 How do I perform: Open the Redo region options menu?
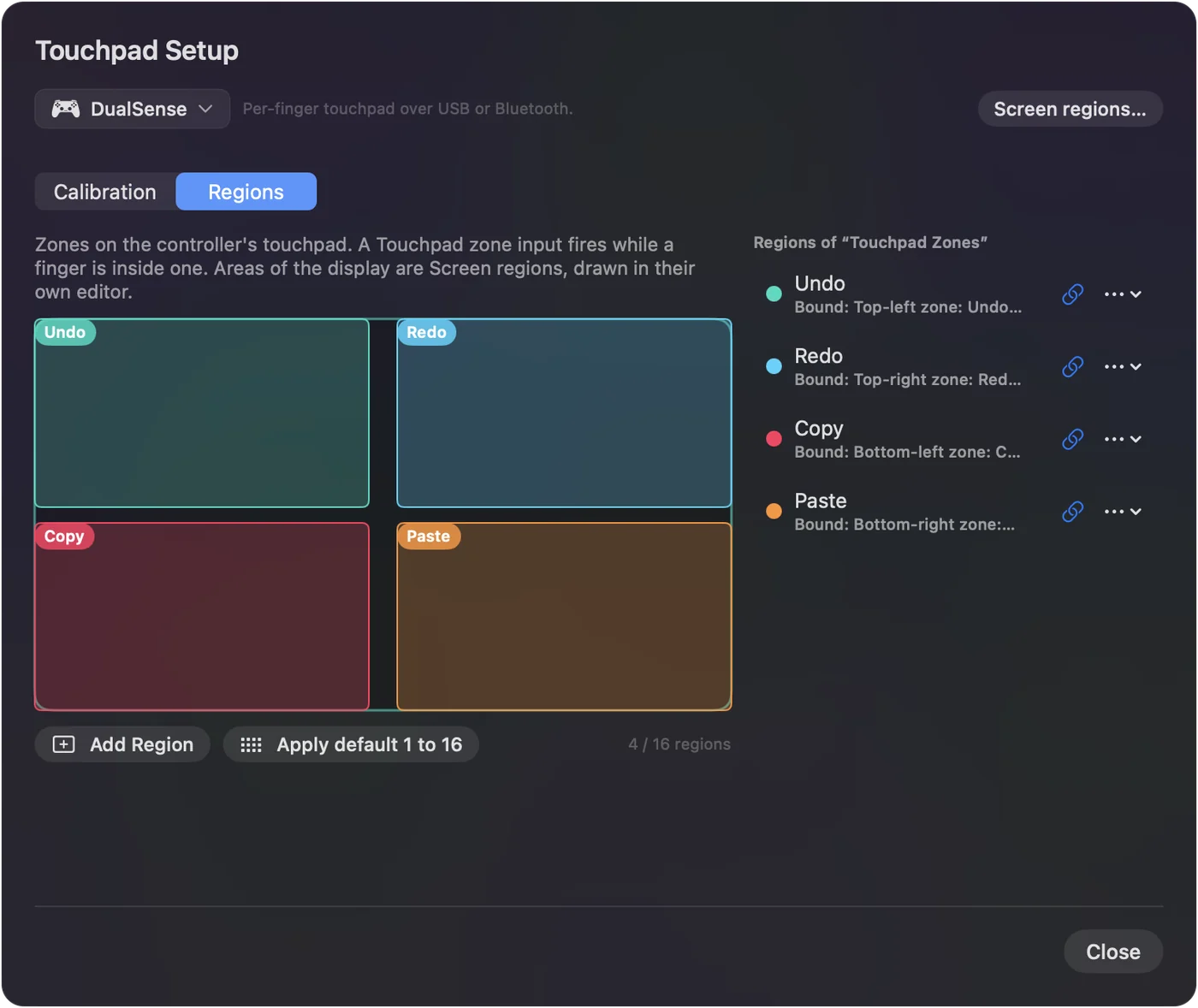[1123, 367]
